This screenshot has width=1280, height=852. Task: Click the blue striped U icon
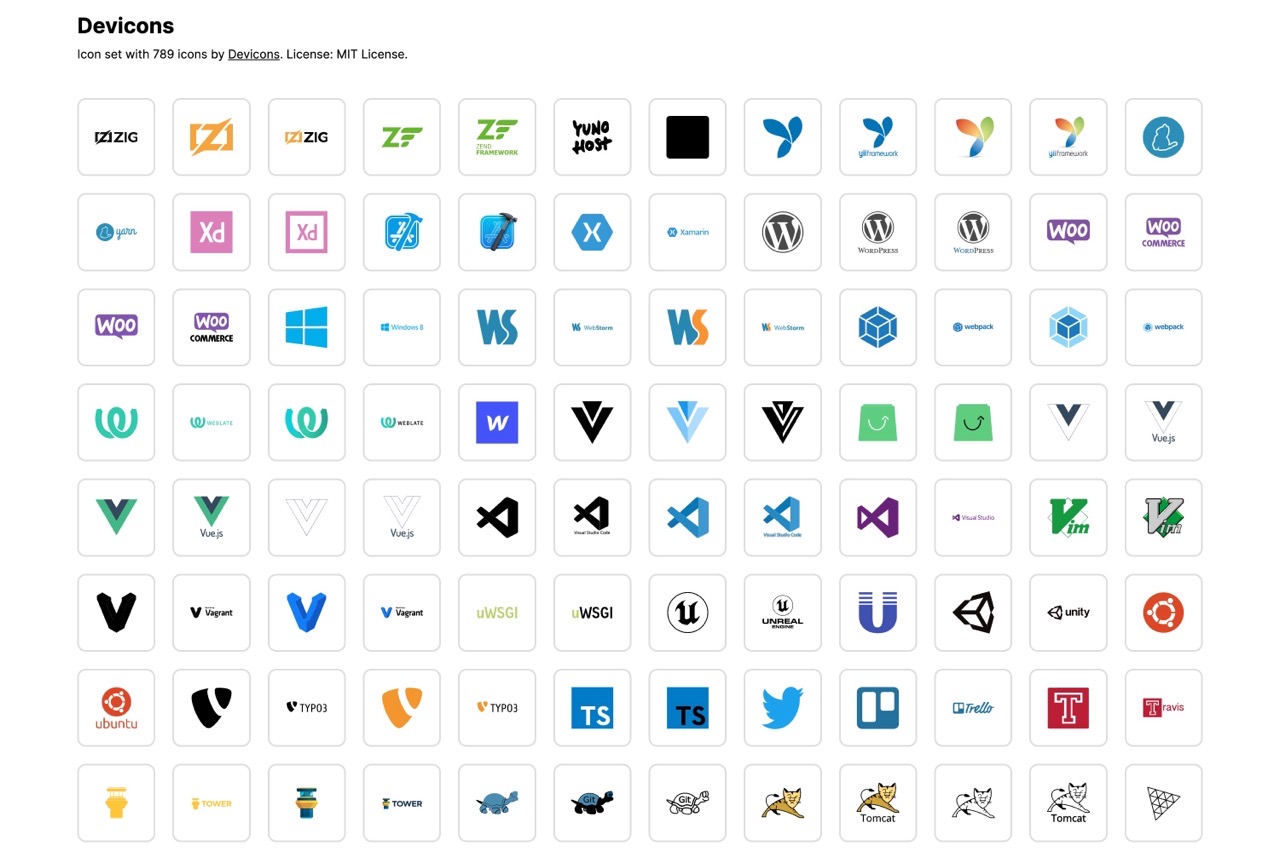click(878, 613)
